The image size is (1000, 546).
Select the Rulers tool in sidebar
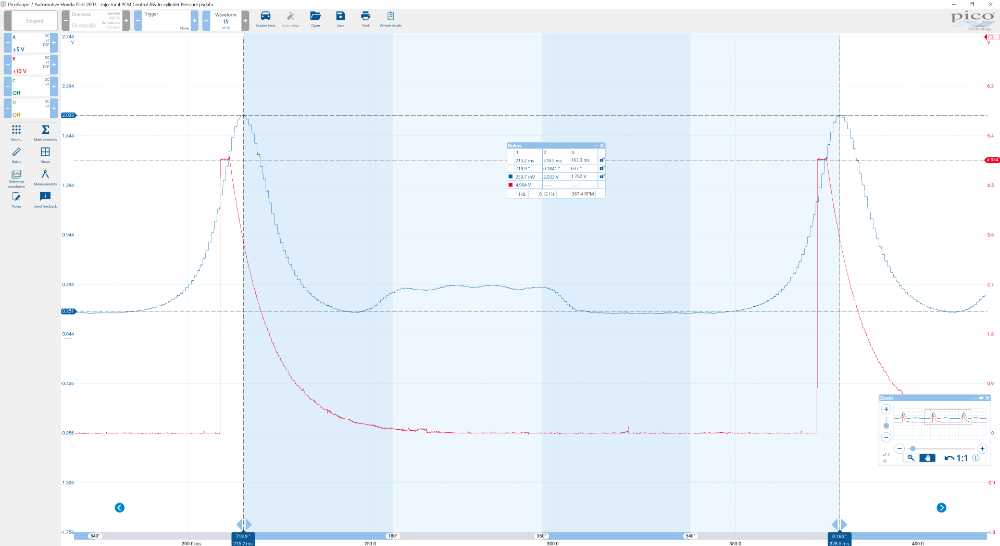click(x=16, y=154)
